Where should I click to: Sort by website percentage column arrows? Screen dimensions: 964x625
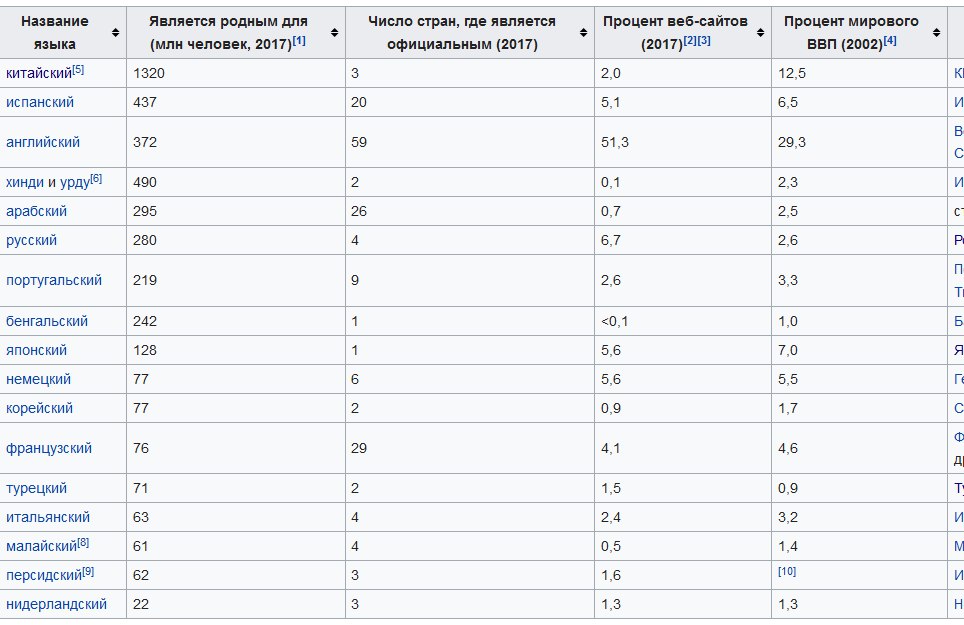click(x=762, y=33)
